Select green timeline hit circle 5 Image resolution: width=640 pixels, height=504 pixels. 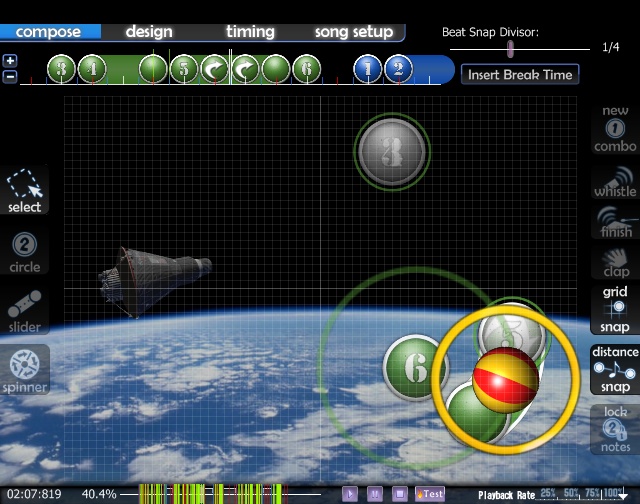[184, 69]
